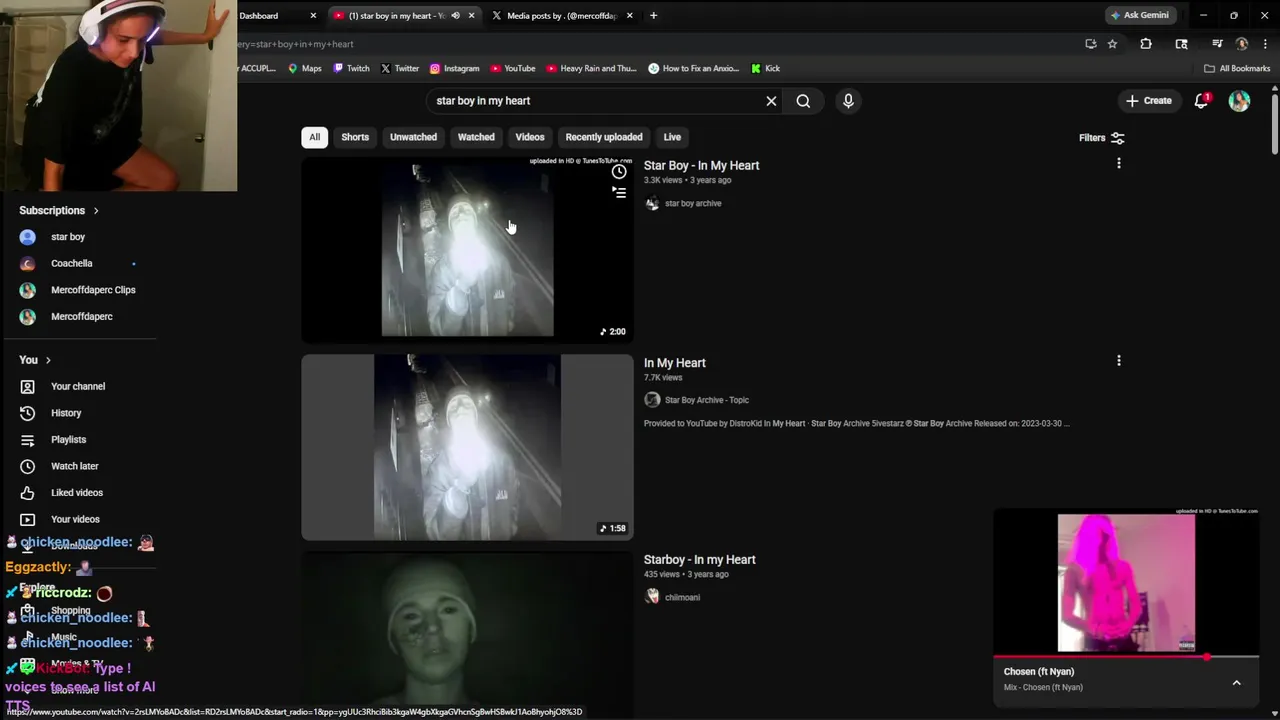Select the All filter chip

point(314,137)
